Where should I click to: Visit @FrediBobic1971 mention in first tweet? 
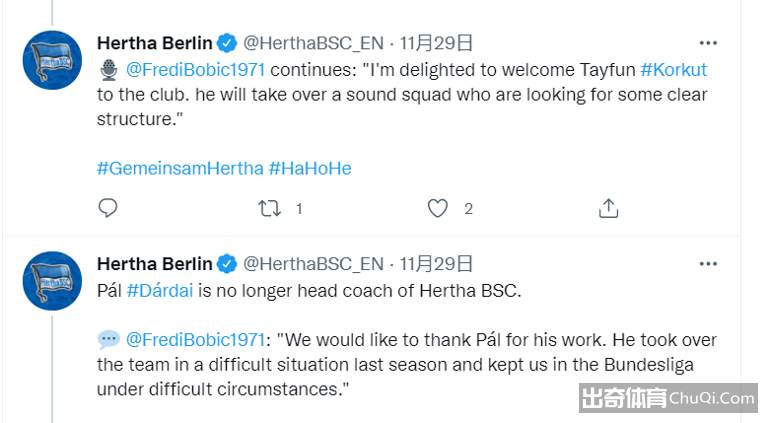tap(195, 70)
